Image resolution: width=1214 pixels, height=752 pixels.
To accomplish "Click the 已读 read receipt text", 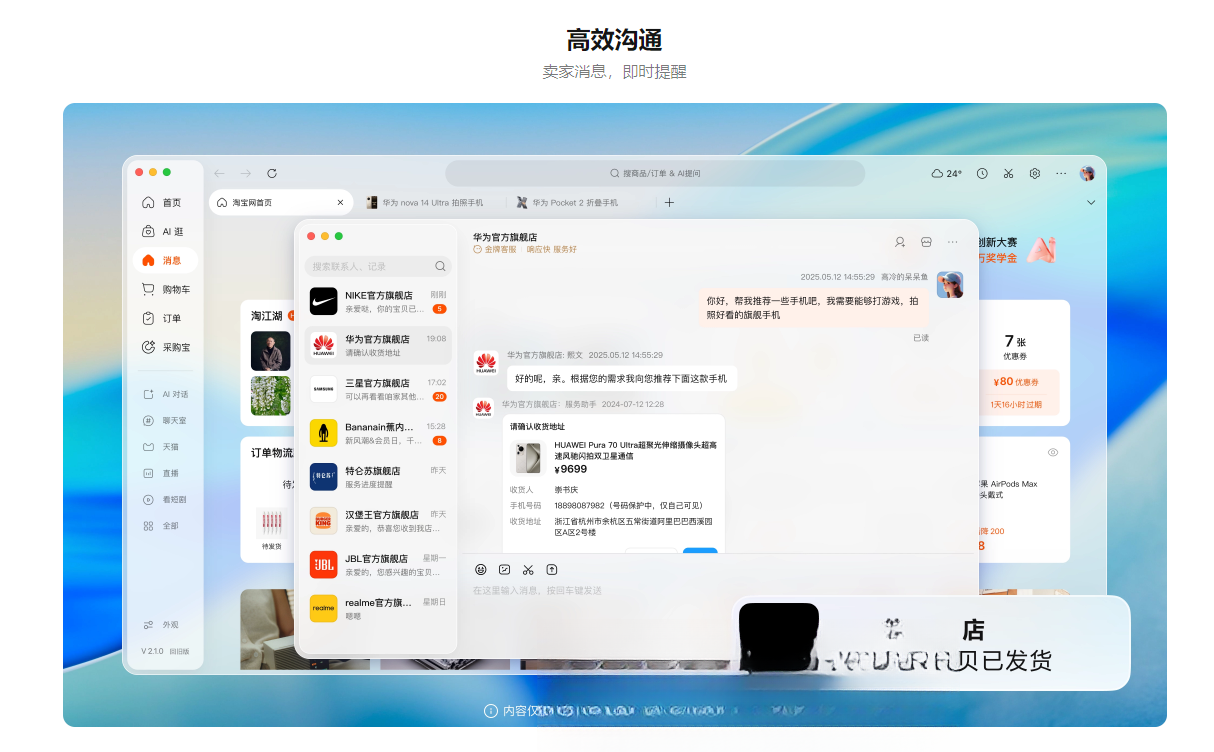I will click(921, 338).
